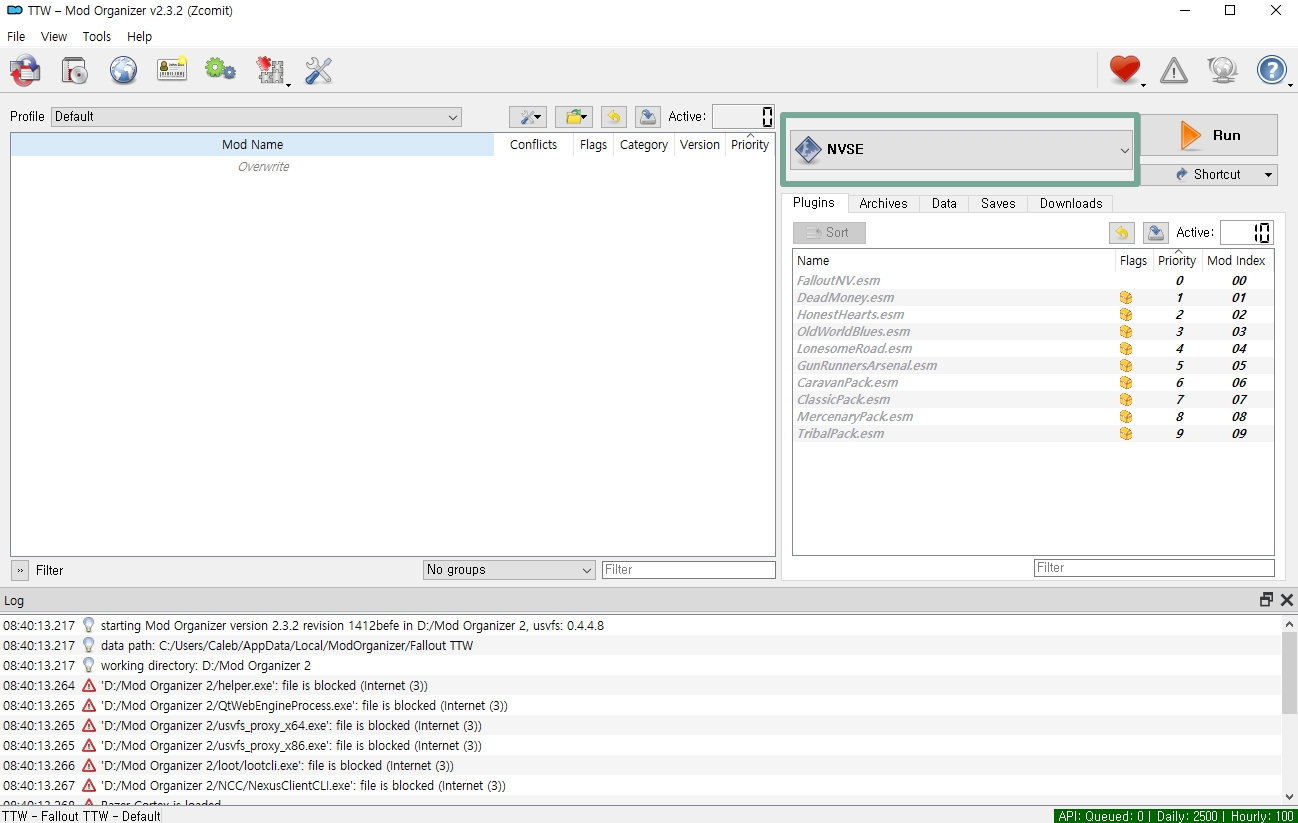The width and height of the screenshot is (1298, 823).
Task: Open the Tools menu
Action: click(97, 36)
